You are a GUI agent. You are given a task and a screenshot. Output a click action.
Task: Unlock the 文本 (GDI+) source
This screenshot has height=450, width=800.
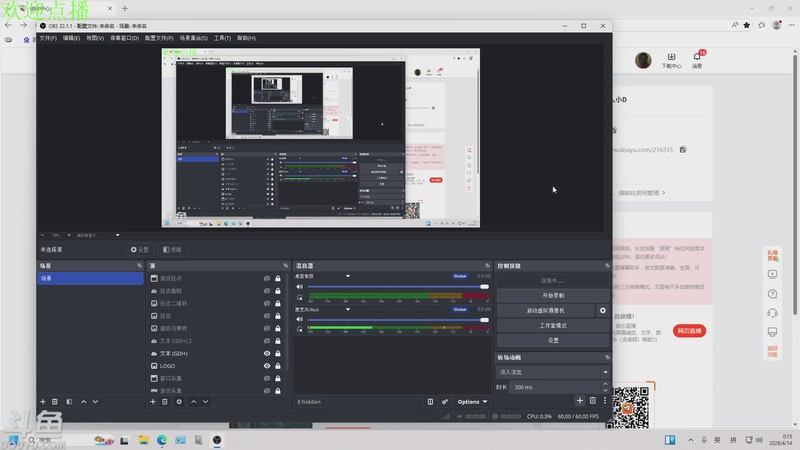(278, 353)
